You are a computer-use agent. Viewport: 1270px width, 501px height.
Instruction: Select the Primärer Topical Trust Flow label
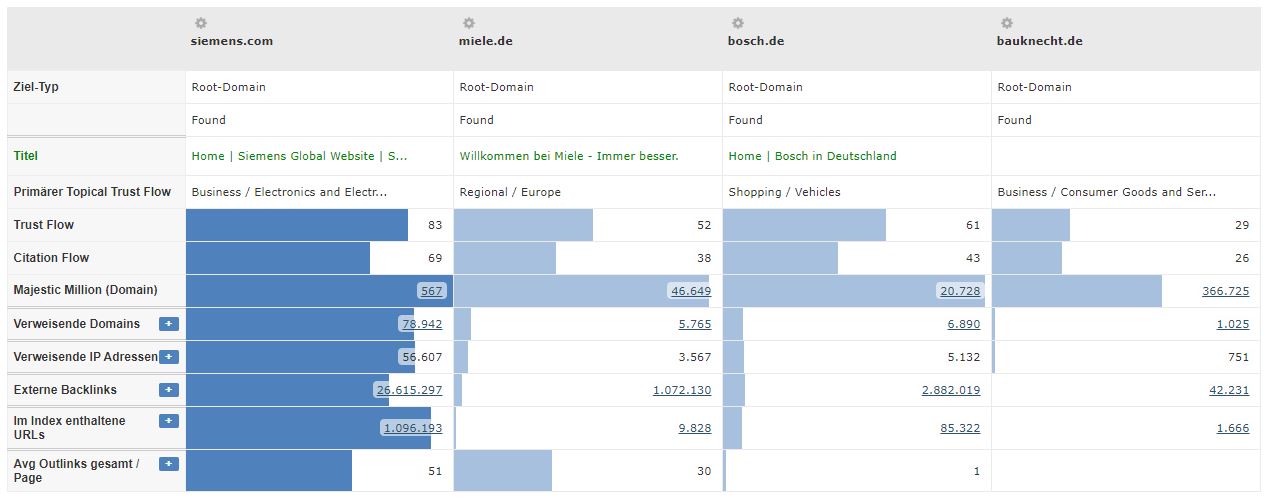pyautogui.click(x=92, y=192)
